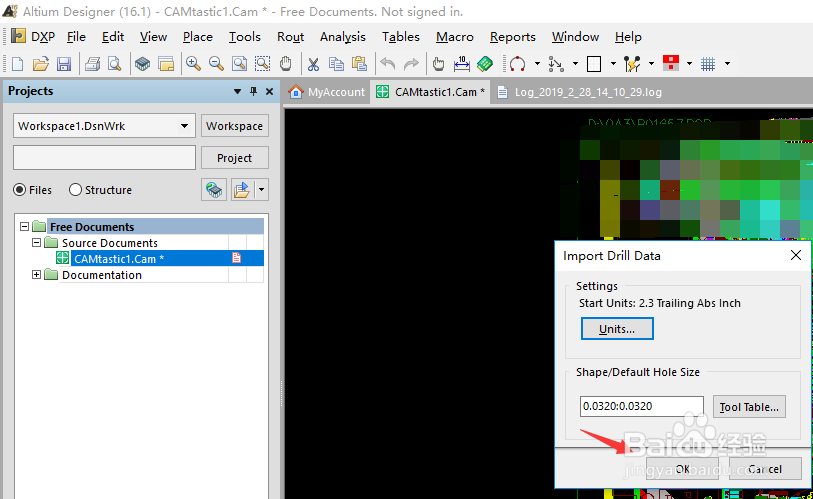Open the dropdown beside the red square icon
Image resolution: width=813 pixels, height=499 pixels.
pos(689,64)
